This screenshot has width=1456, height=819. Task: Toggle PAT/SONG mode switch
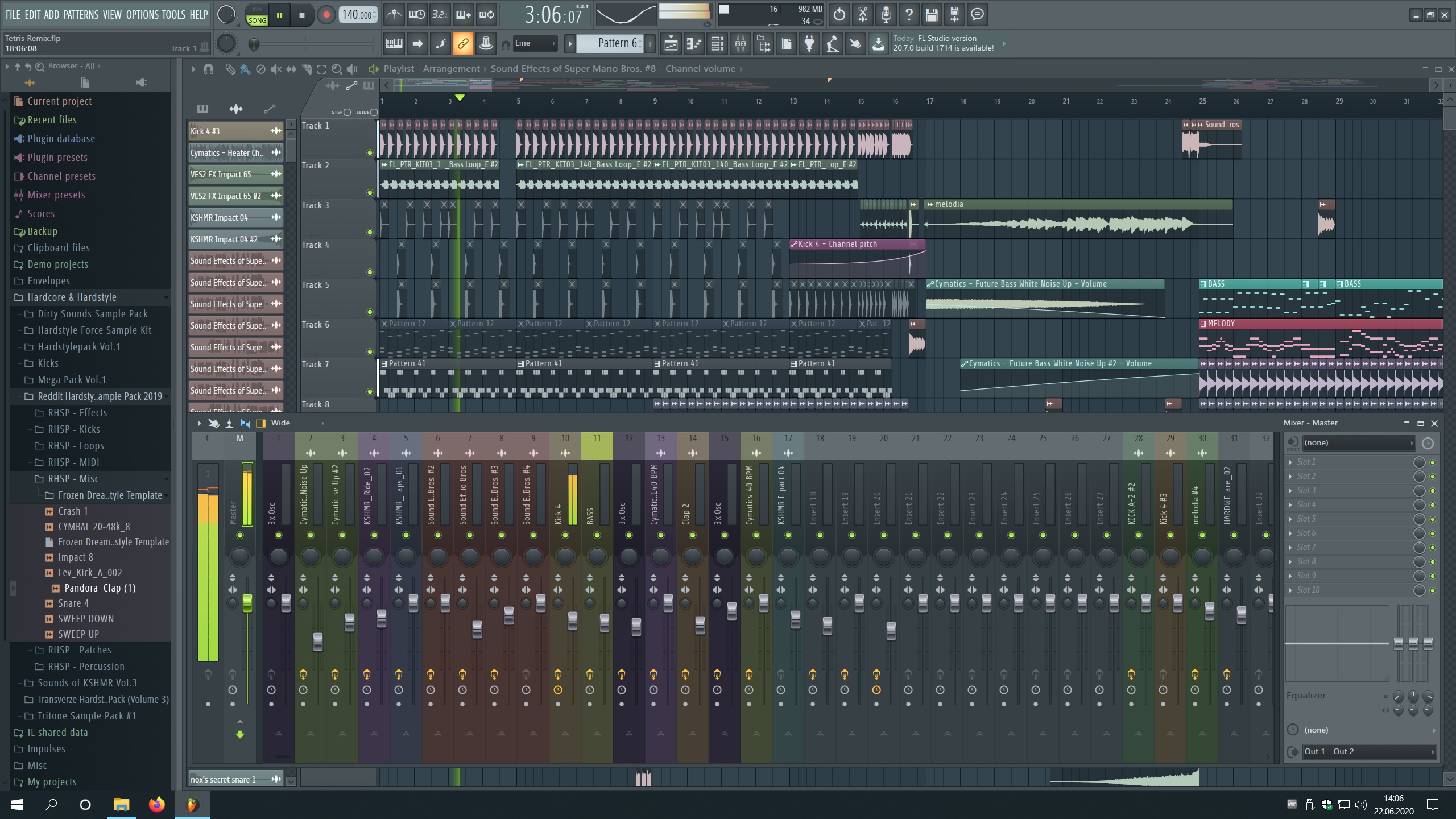click(257, 15)
